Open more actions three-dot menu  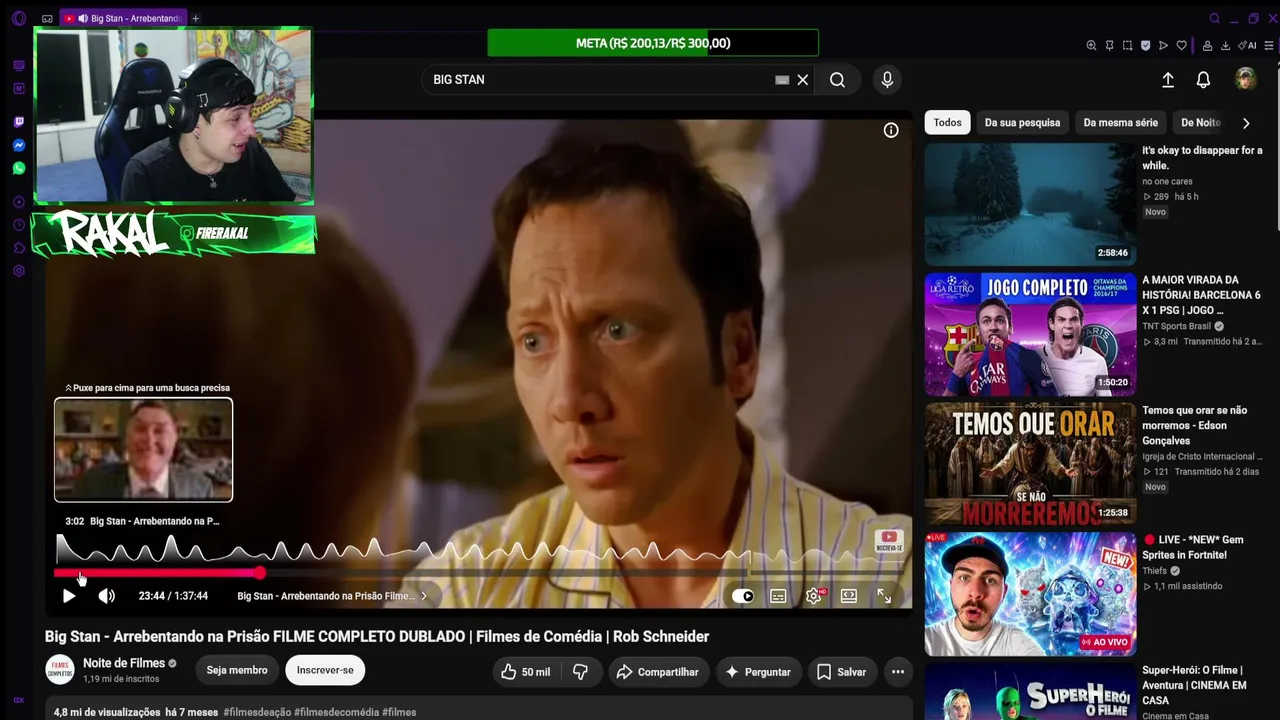pos(898,672)
